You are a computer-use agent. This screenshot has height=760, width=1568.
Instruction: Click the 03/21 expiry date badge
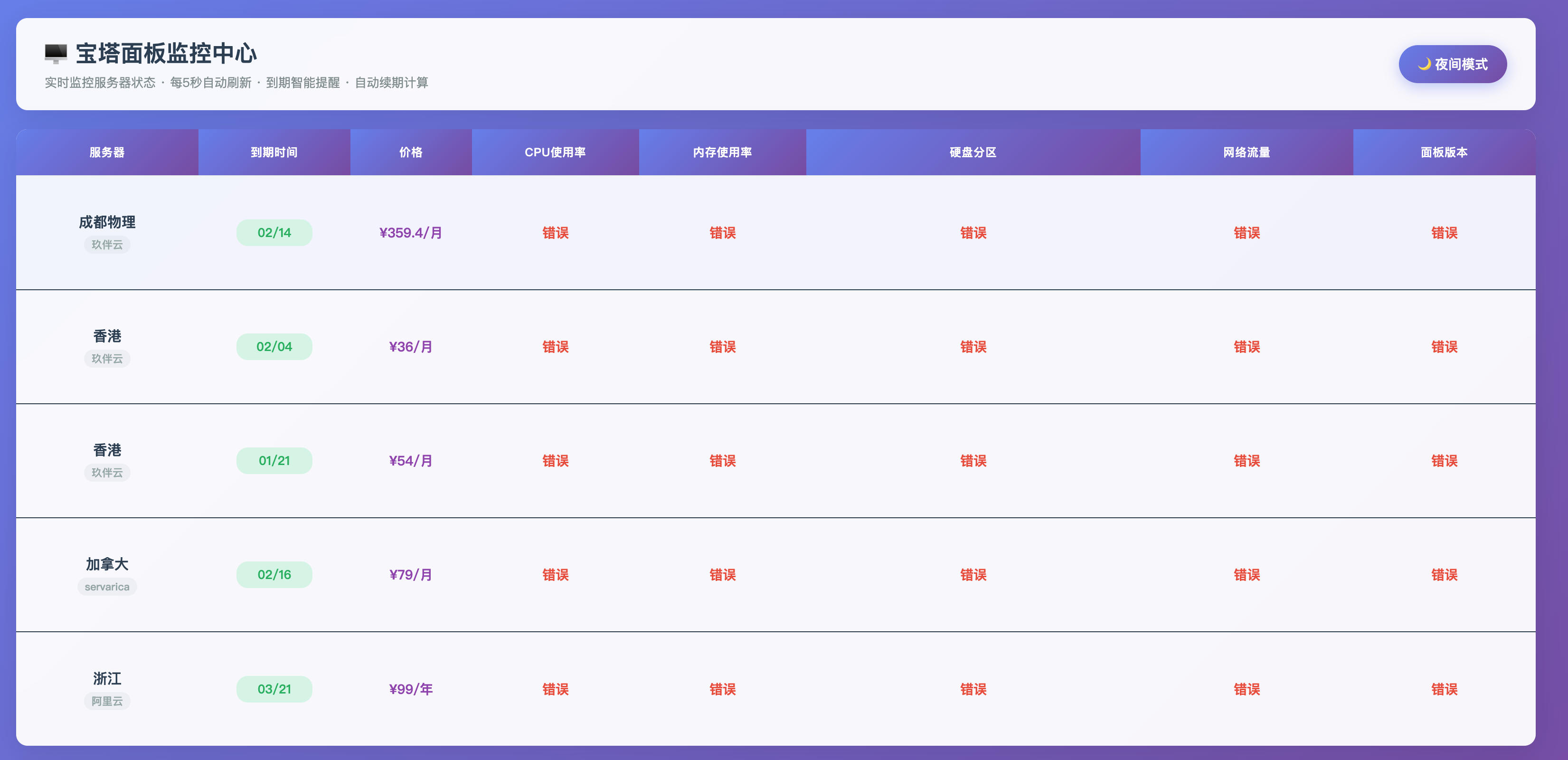pos(274,689)
